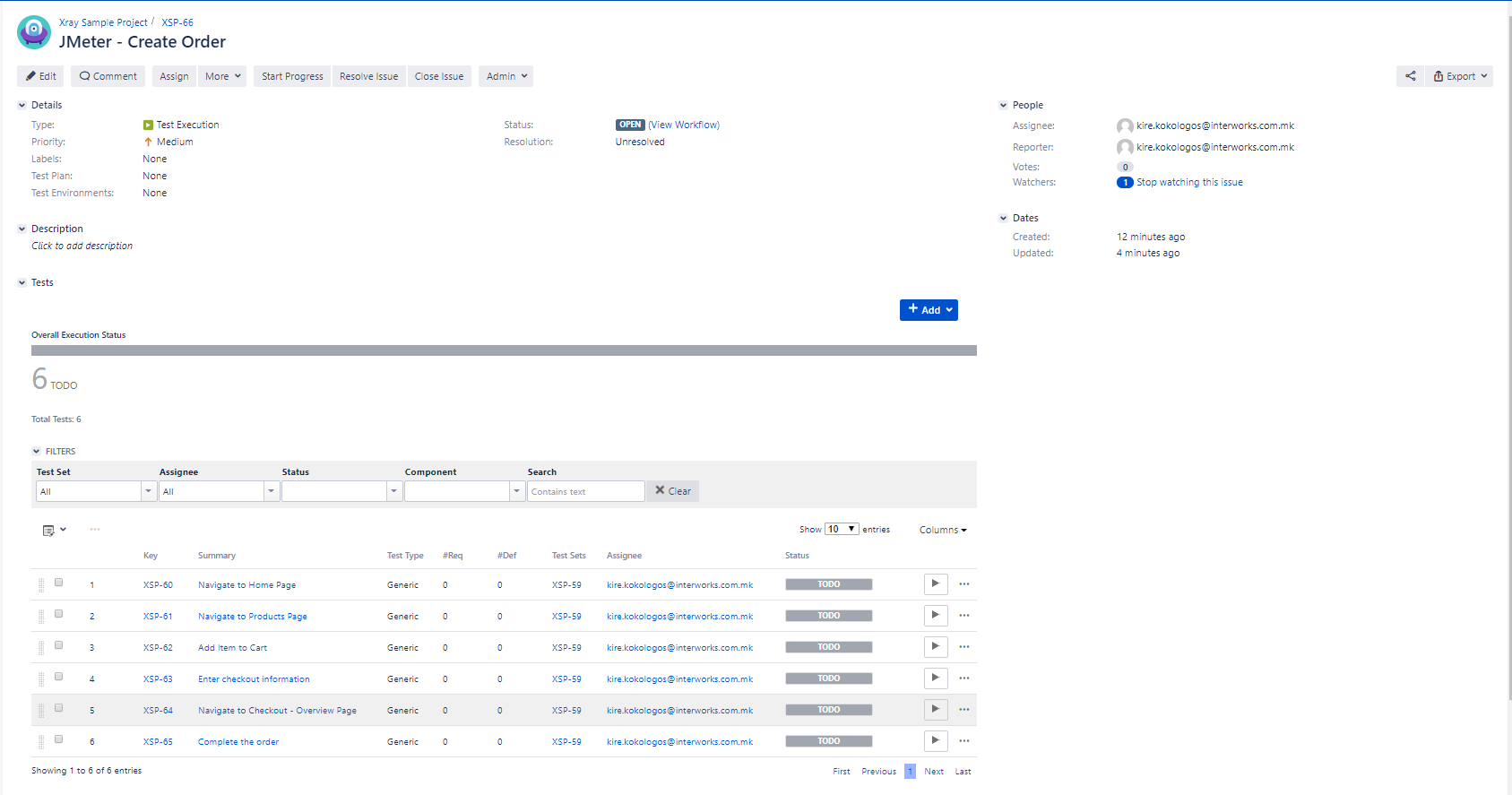Change the Show entries count dropdown

coord(842,530)
